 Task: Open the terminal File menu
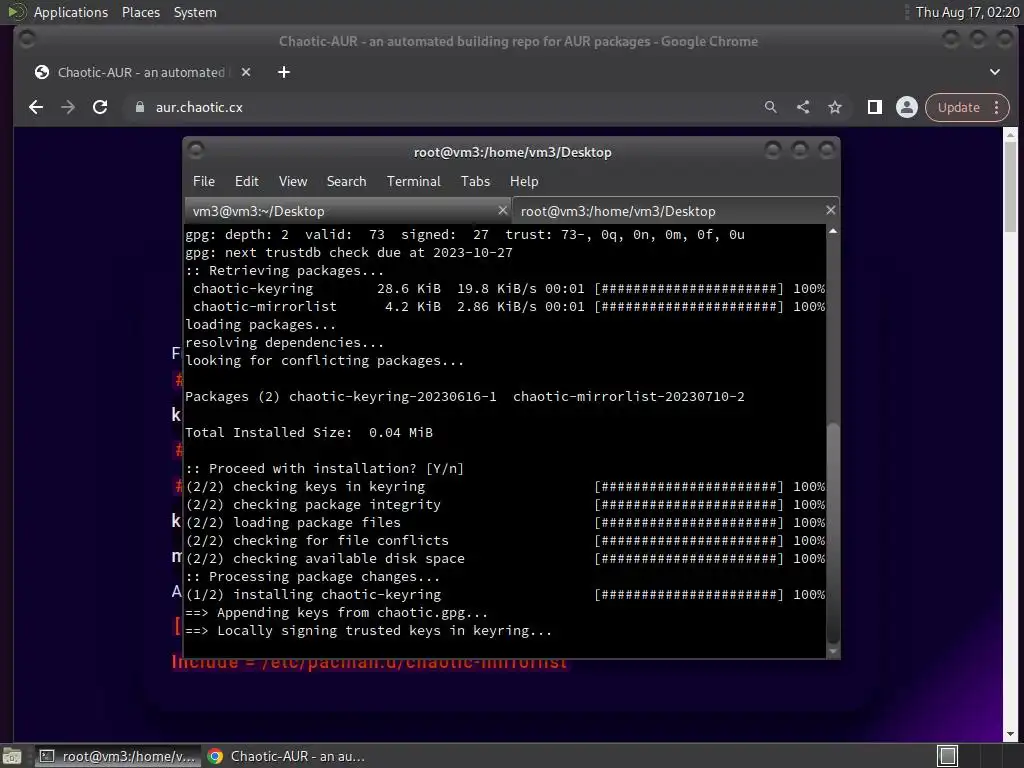tap(204, 182)
